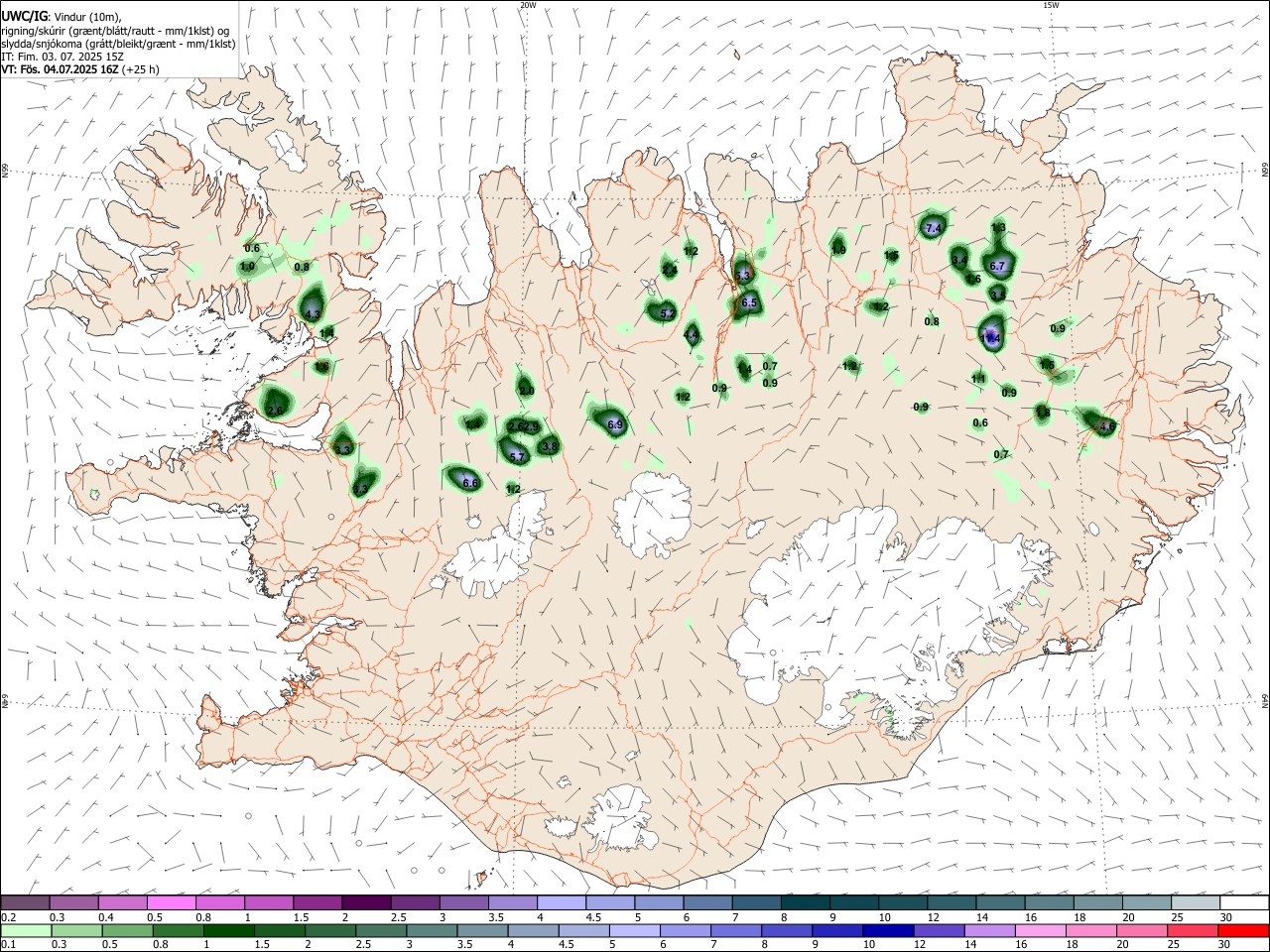Select the dark teal 8 swatch in top legend row
Viewport: 1270px width, 952px height.
(x=806, y=902)
